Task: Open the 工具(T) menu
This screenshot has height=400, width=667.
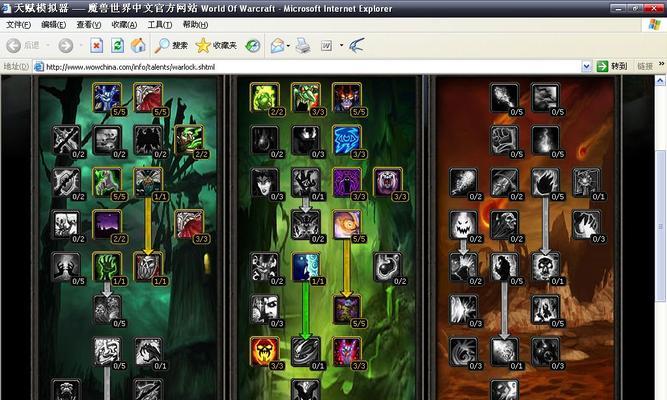Action: [159, 24]
